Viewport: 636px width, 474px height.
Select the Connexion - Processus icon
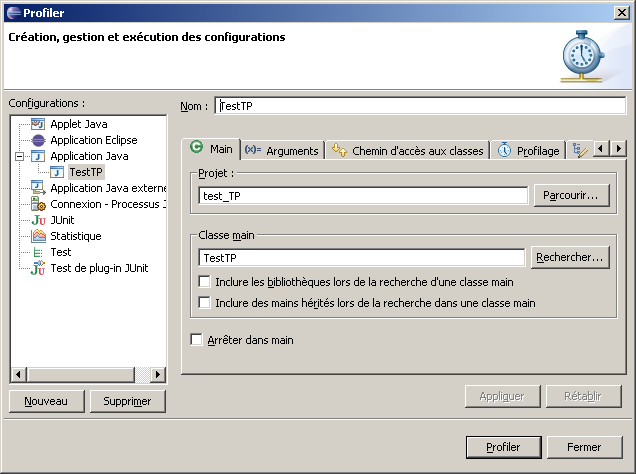click(x=38, y=204)
